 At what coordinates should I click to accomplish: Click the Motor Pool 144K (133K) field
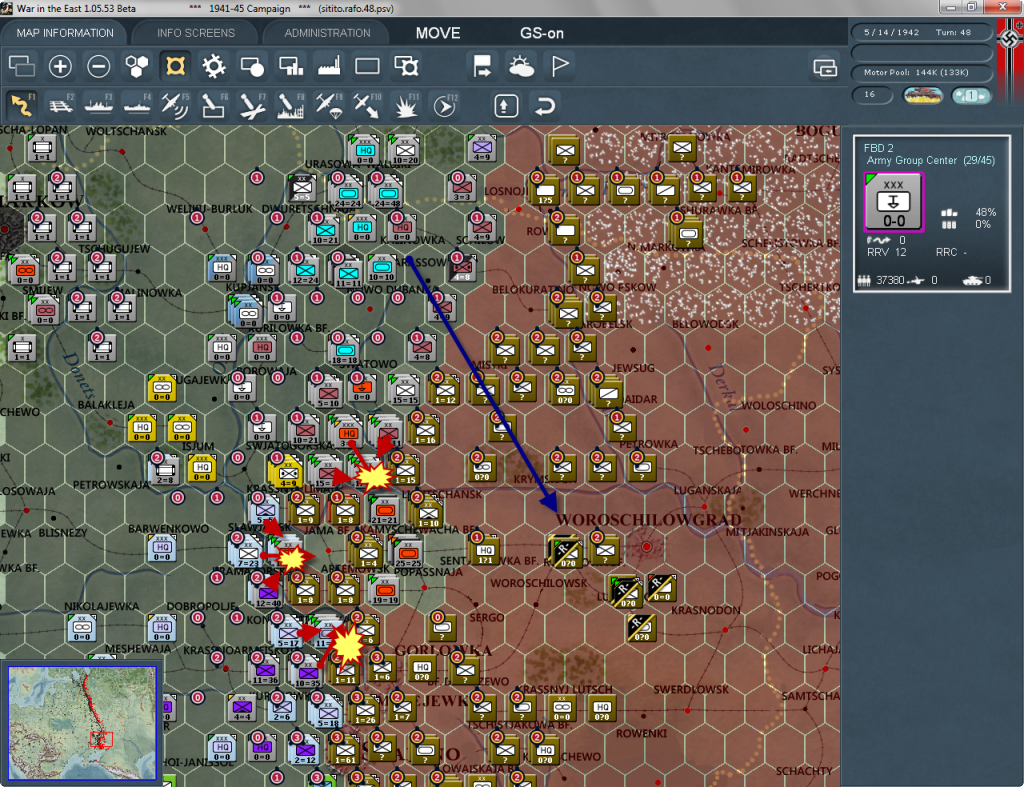pyautogui.click(x=921, y=72)
